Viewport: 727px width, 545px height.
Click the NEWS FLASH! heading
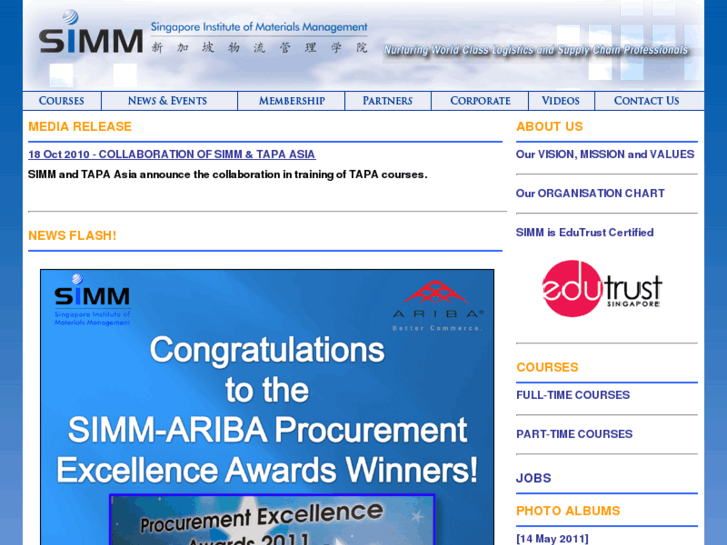coord(72,236)
